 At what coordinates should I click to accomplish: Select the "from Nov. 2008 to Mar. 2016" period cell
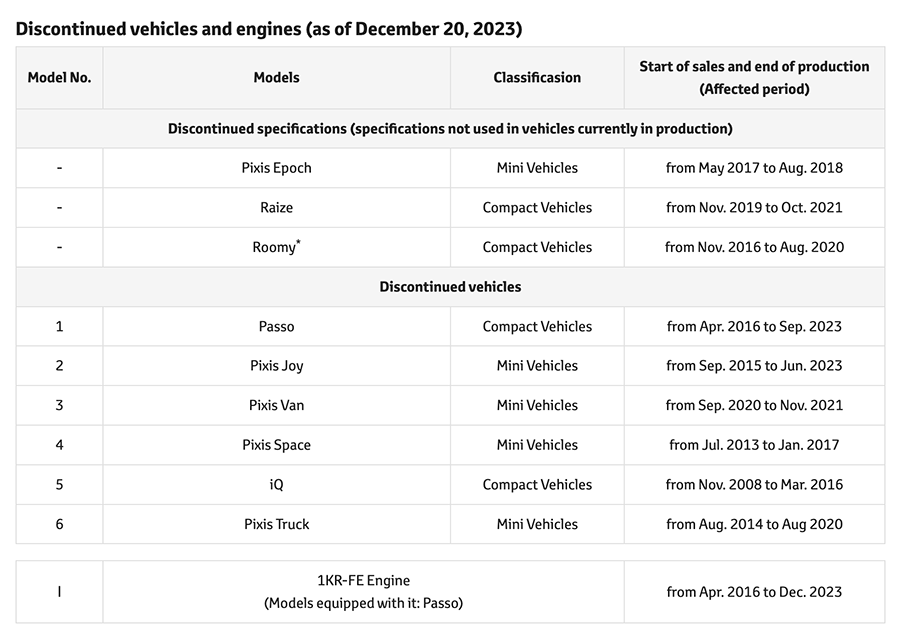[x=754, y=484]
